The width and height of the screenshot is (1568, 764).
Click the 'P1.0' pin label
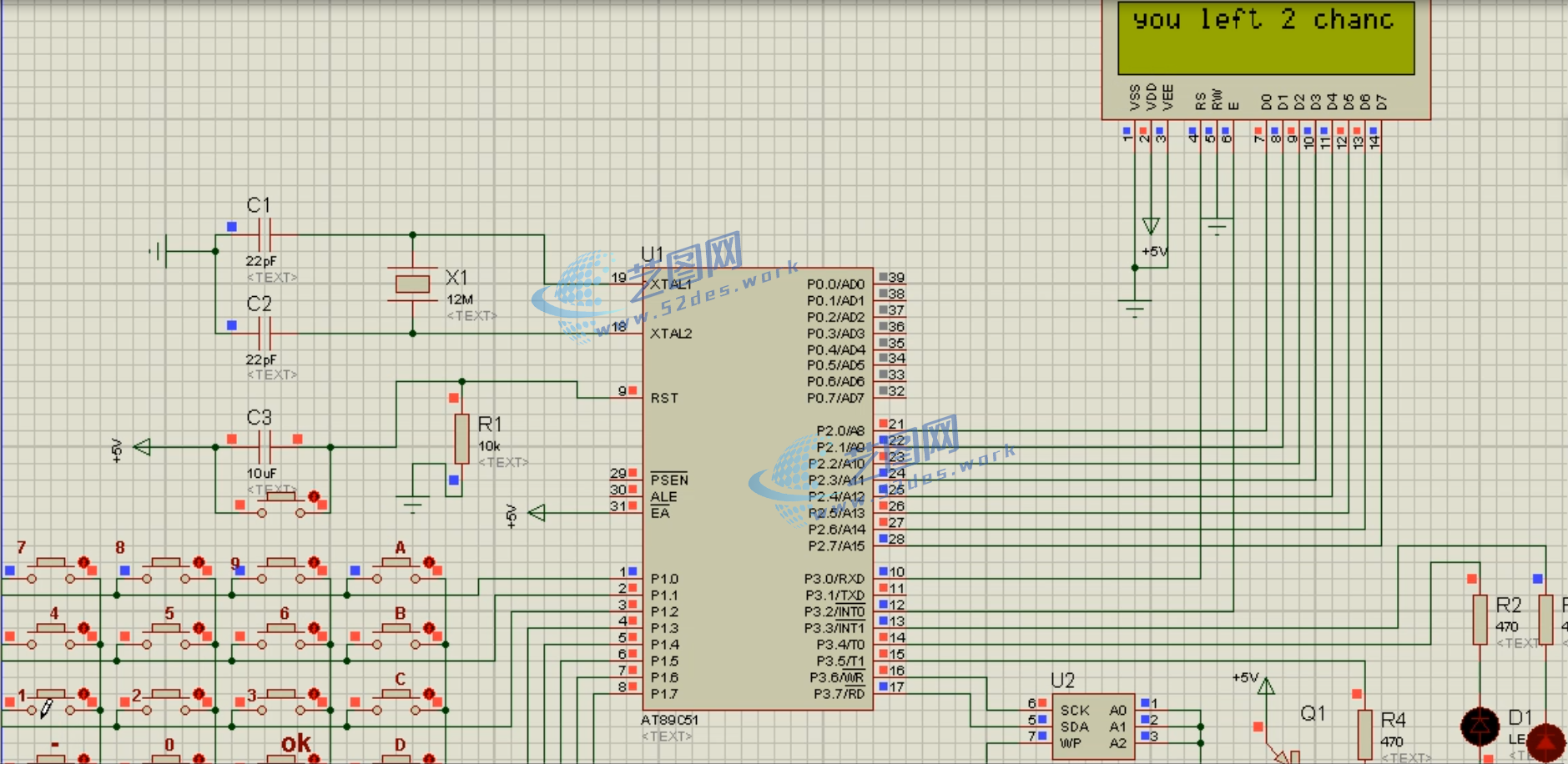[664, 579]
